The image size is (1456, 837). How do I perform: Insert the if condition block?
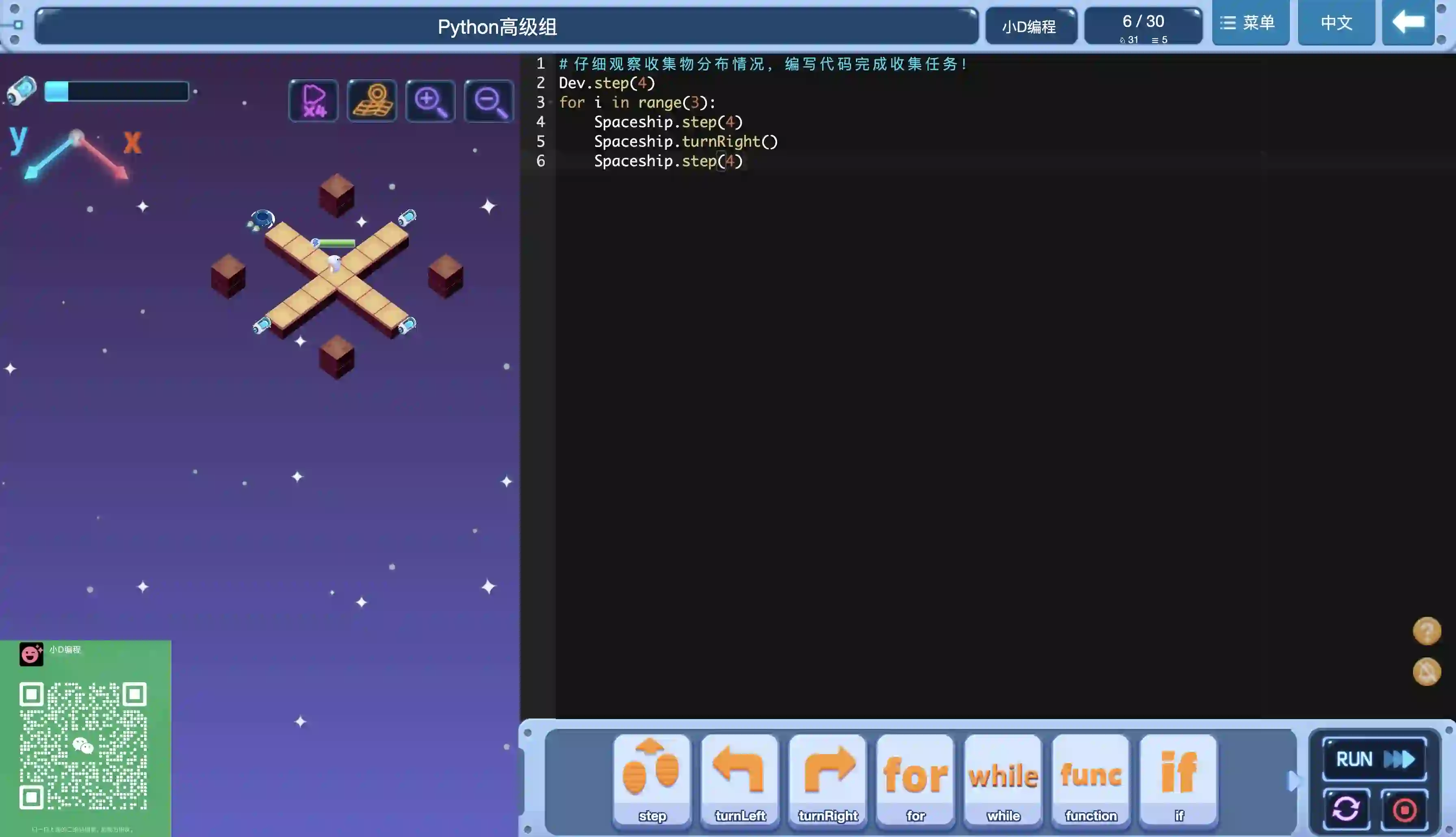click(1179, 779)
